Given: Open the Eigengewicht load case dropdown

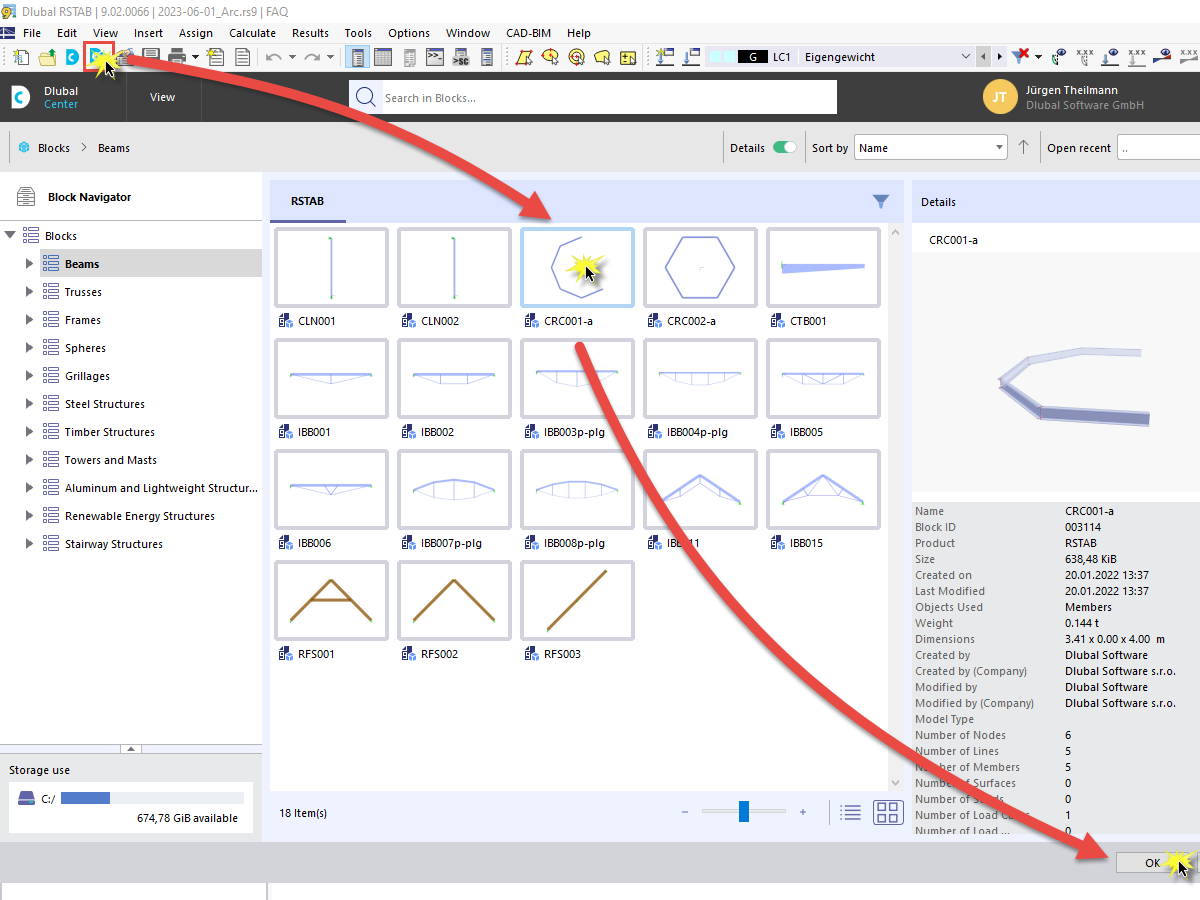Looking at the screenshot, I should (x=965, y=56).
